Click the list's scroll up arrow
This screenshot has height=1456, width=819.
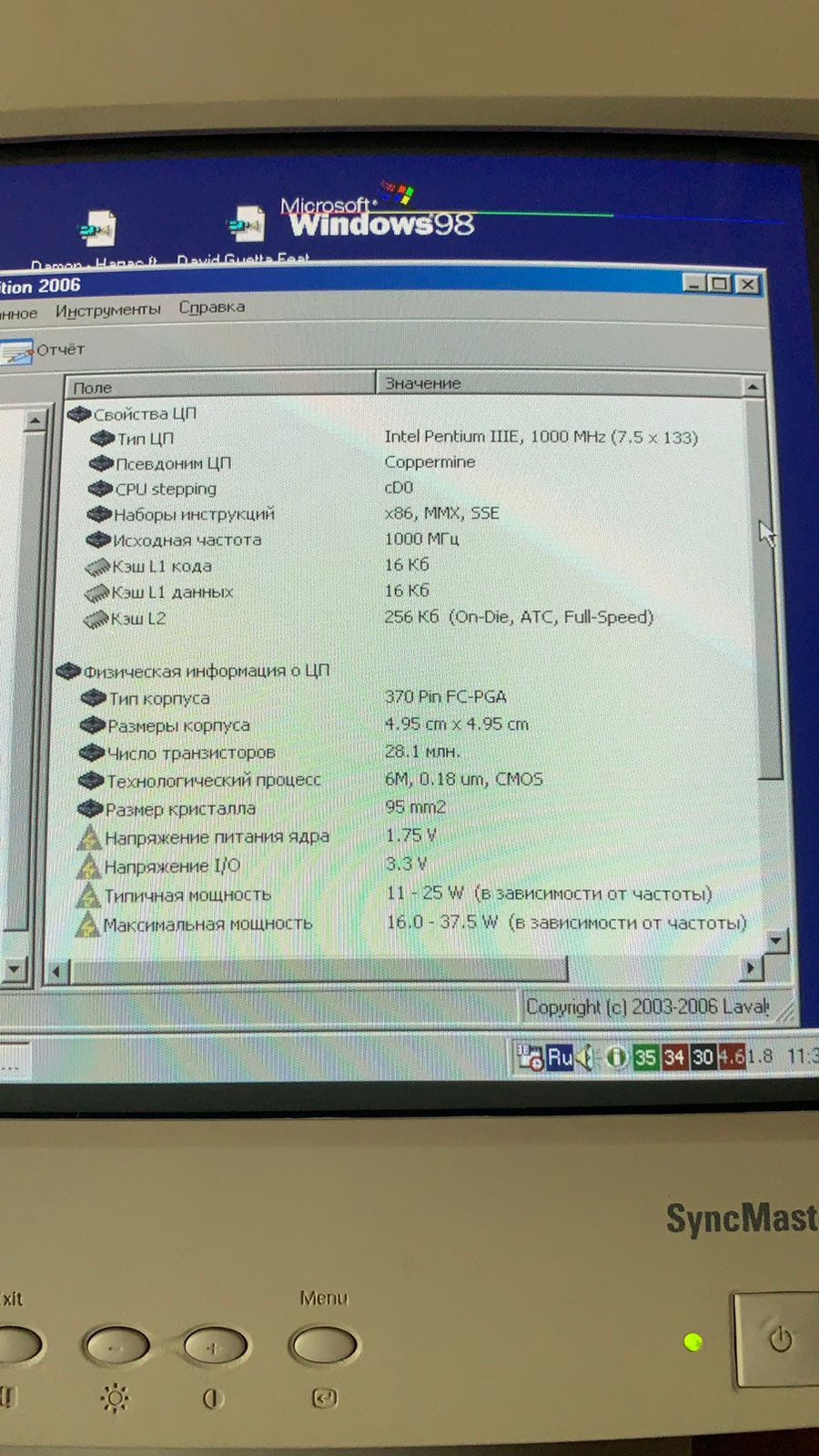point(753,386)
